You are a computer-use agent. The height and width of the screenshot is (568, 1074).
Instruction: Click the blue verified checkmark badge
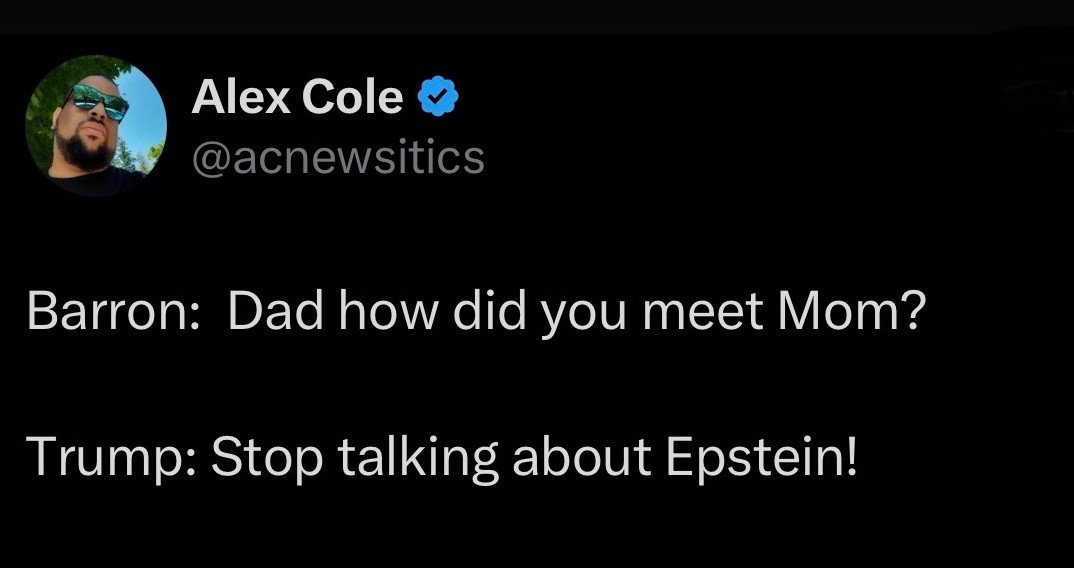[x=438, y=98]
